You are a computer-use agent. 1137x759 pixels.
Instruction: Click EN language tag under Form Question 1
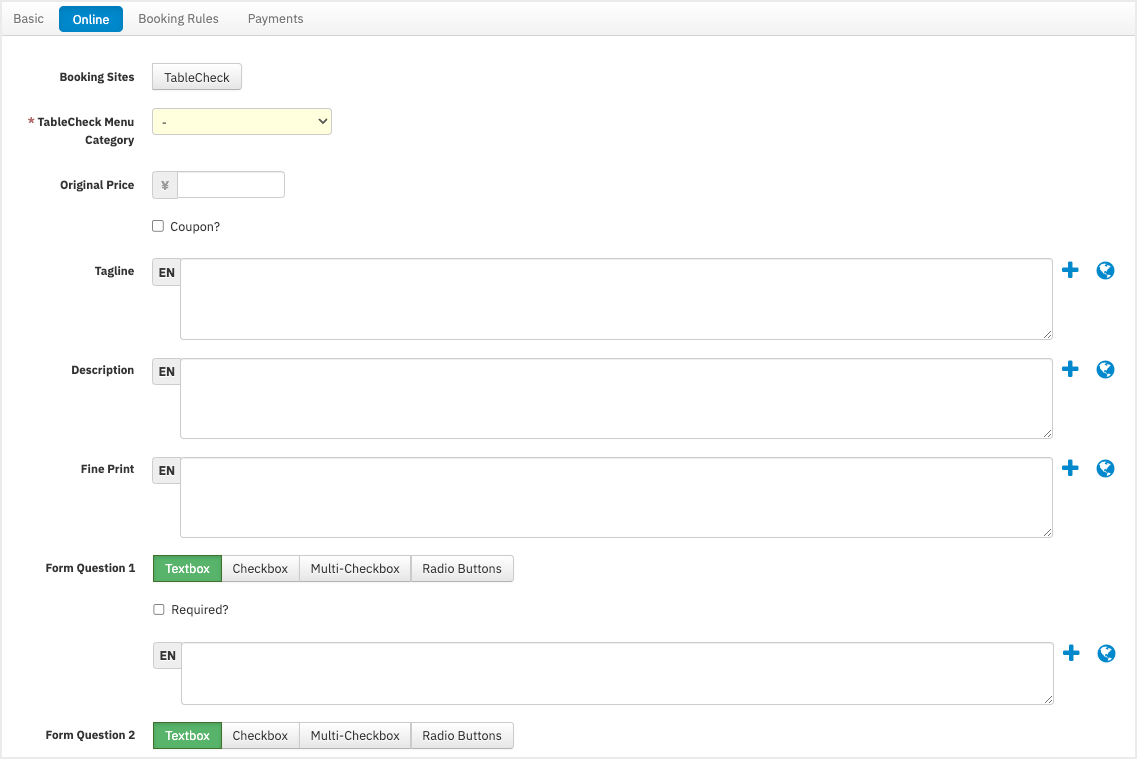[168, 655]
